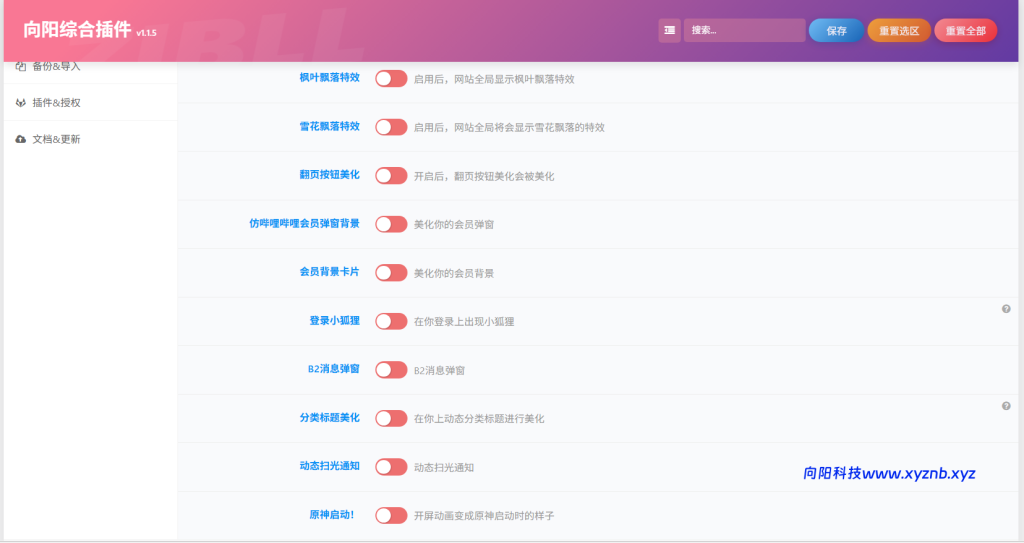
Task: Click the expand-all list icon beside search
Action: [669, 30]
